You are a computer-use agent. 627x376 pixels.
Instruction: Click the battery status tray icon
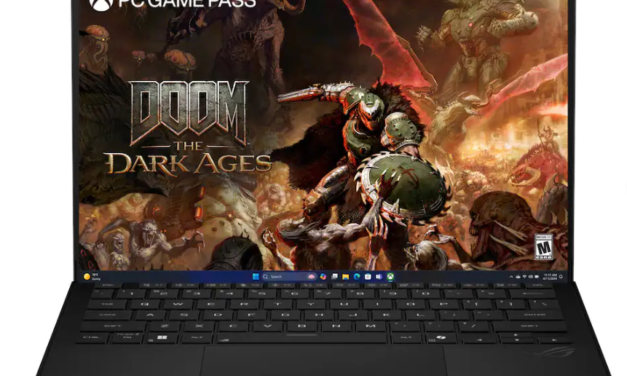pyautogui.click(x=537, y=277)
